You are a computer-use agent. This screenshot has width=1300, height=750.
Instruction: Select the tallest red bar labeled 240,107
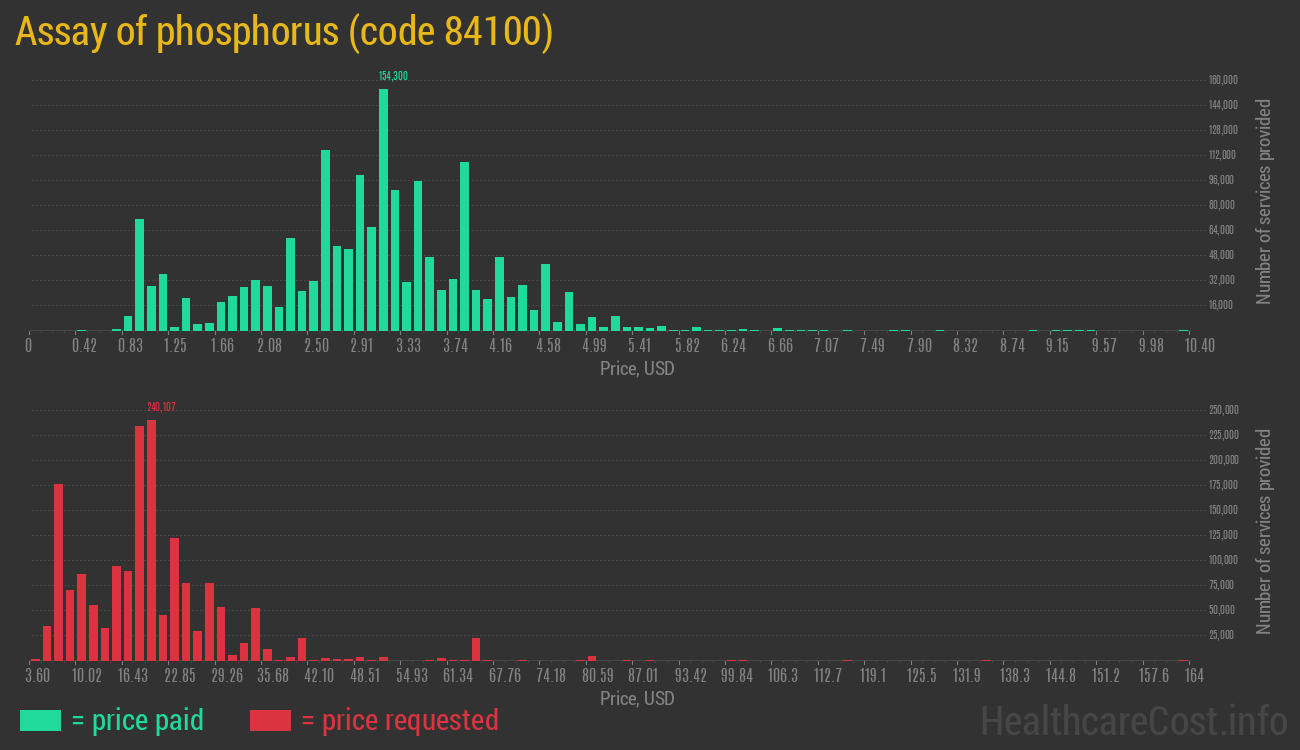pos(152,540)
